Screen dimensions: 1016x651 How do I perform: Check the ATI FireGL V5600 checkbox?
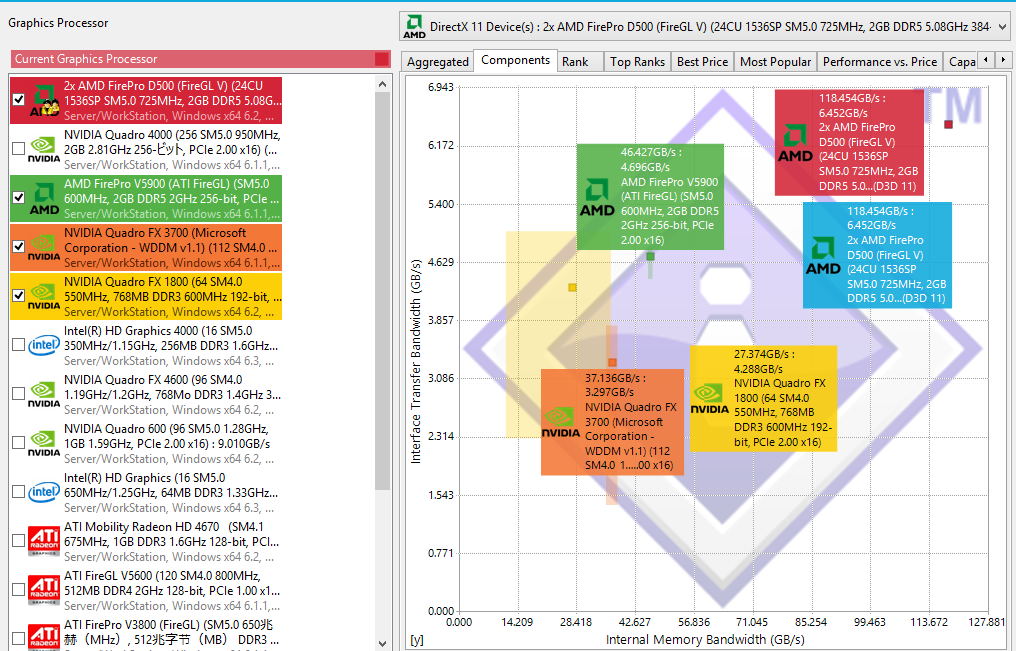click(19, 589)
